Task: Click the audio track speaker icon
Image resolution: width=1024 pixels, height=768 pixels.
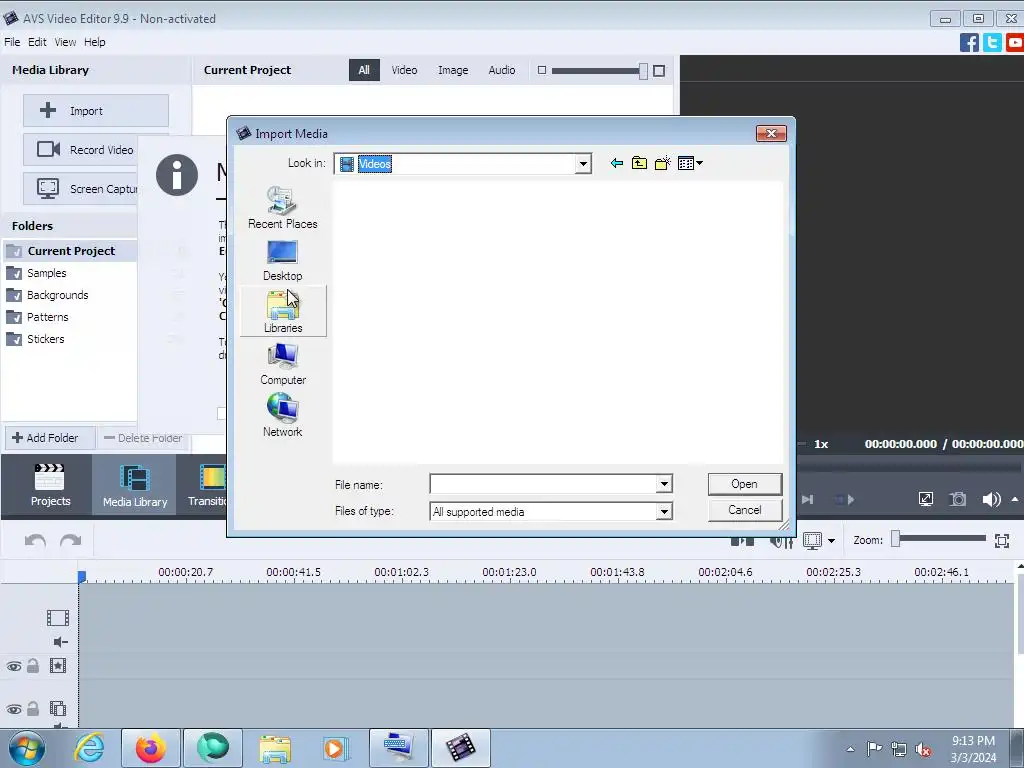Action: click(x=60, y=642)
